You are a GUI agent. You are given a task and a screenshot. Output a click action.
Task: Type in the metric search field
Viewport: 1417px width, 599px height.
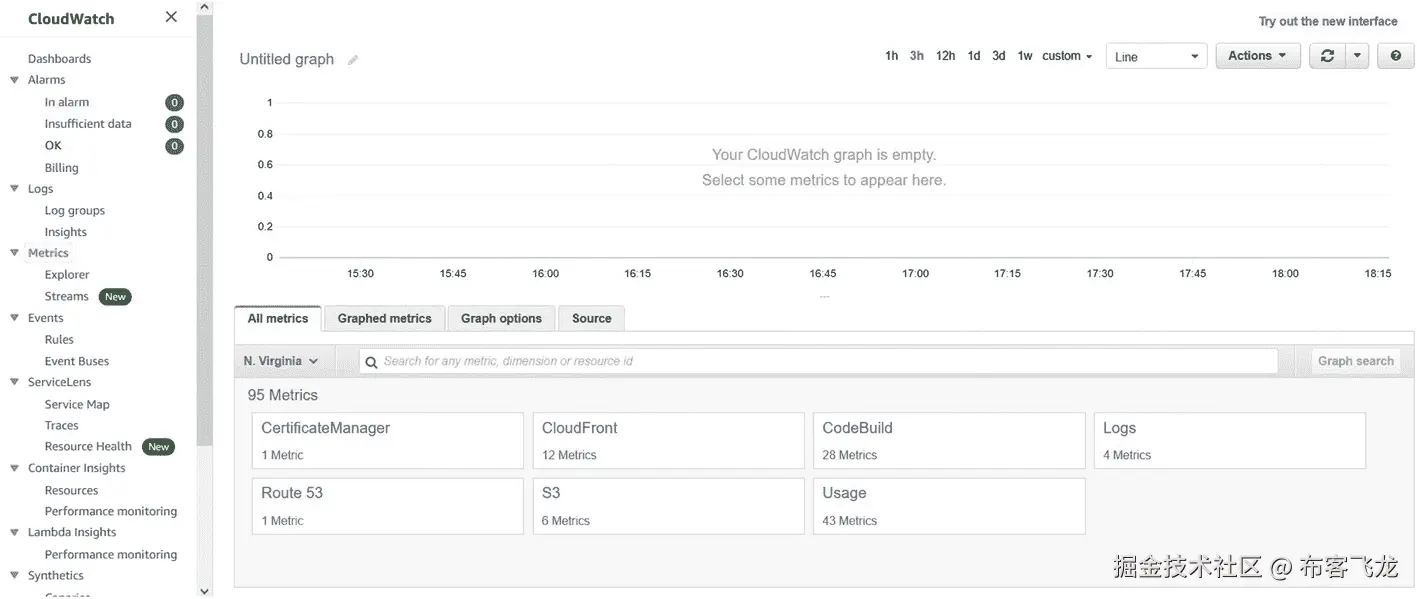(820, 361)
